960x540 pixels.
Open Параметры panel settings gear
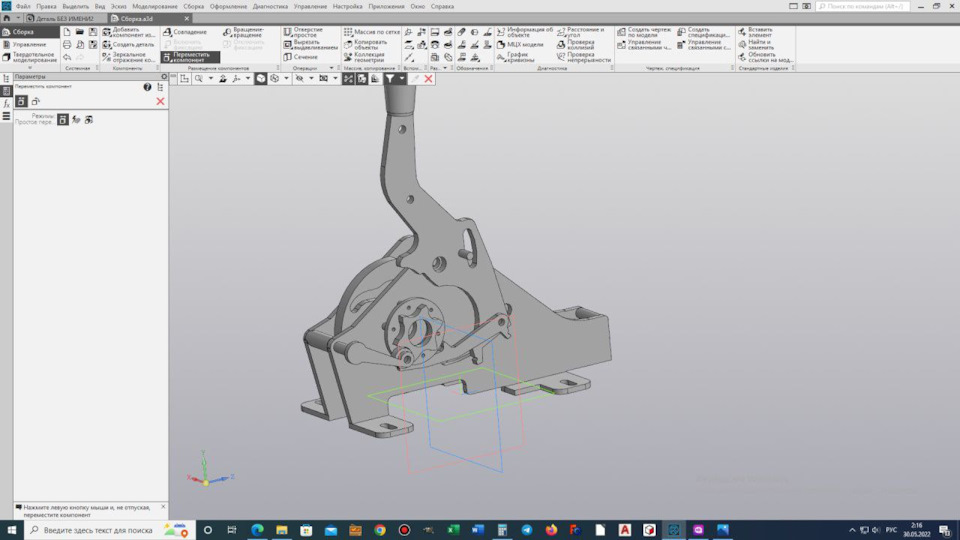pyautogui.click(x=164, y=77)
